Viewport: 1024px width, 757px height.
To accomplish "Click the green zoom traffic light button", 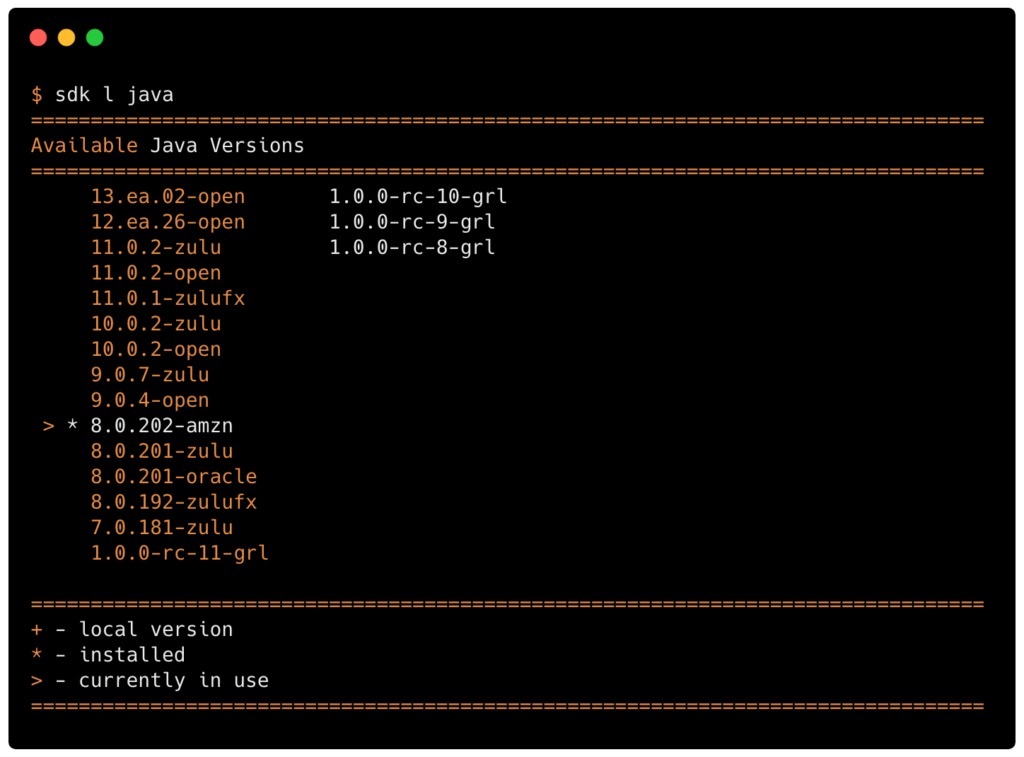I will (x=95, y=36).
